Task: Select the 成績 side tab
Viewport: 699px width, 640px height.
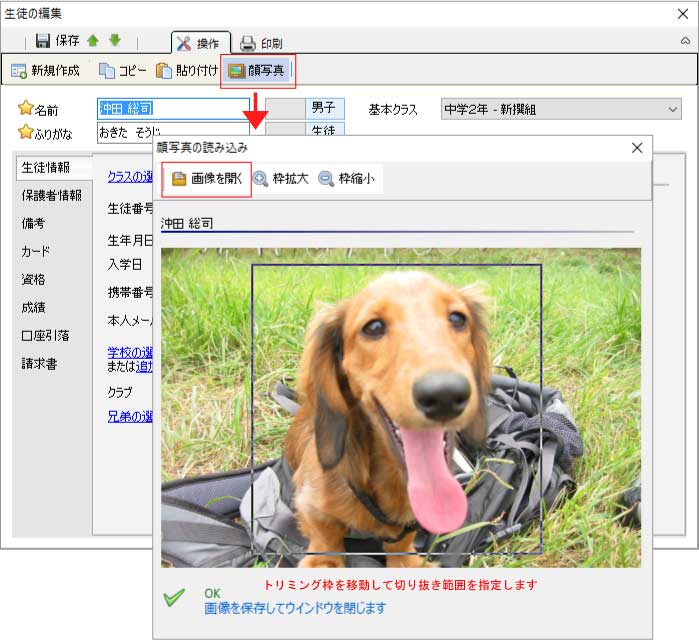Action: click(x=33, y=308)
